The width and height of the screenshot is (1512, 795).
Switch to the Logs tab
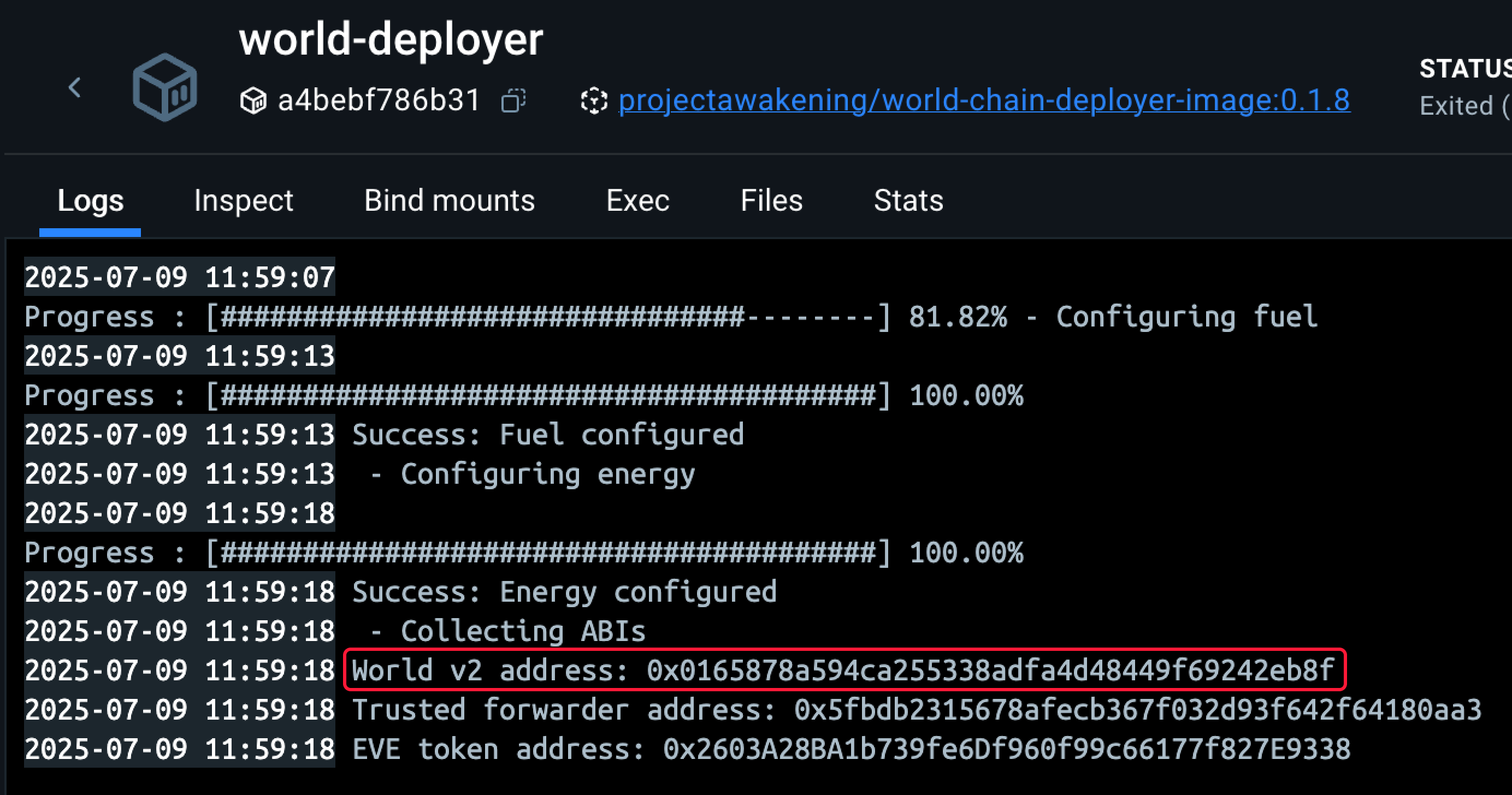pyautogui.click(x=90, y=200)
